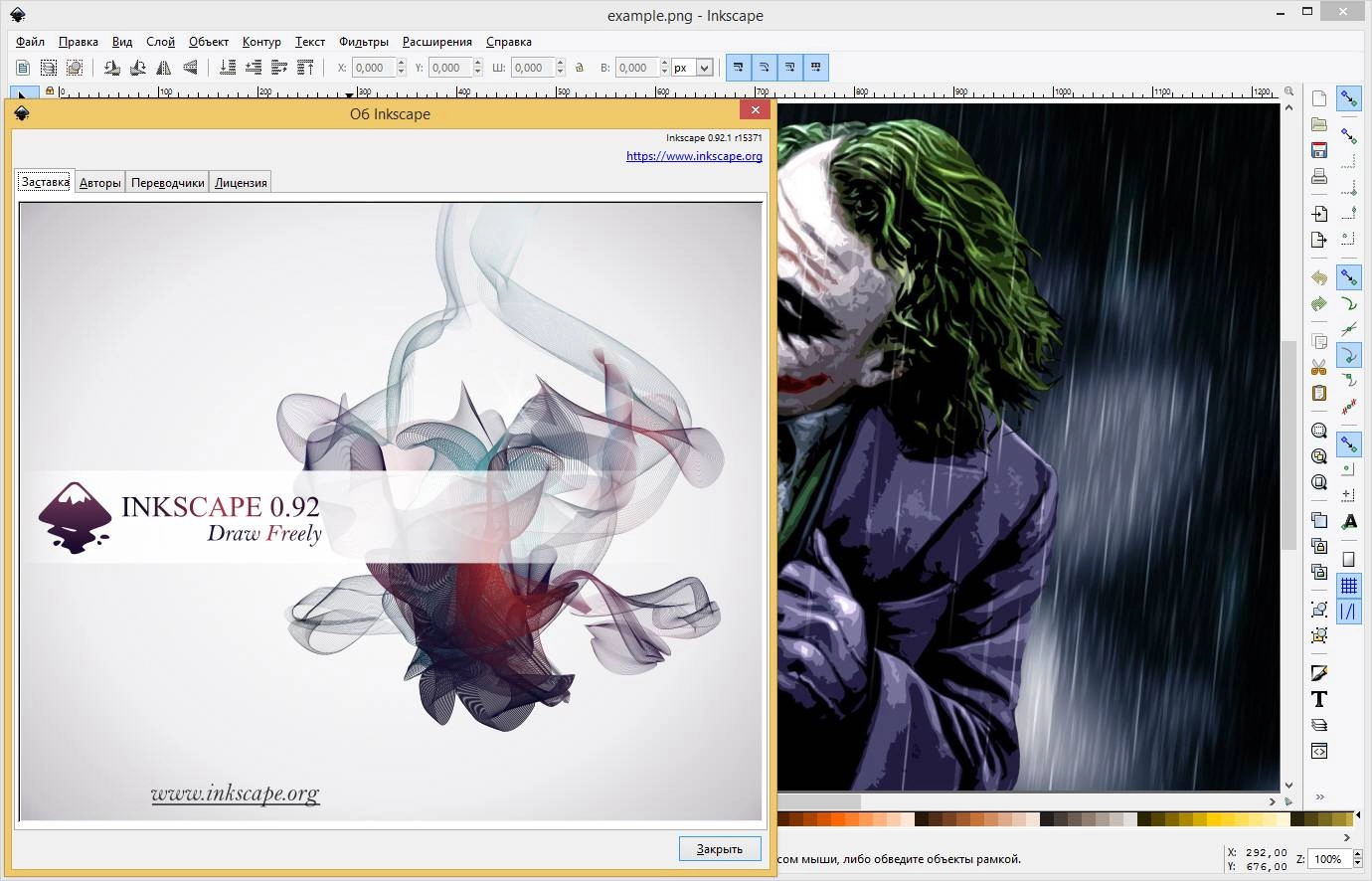The image size is (1372, 881).
Task: Switch to the Переводчики tab
Action: pyautogui.click(x=167, y=183)
